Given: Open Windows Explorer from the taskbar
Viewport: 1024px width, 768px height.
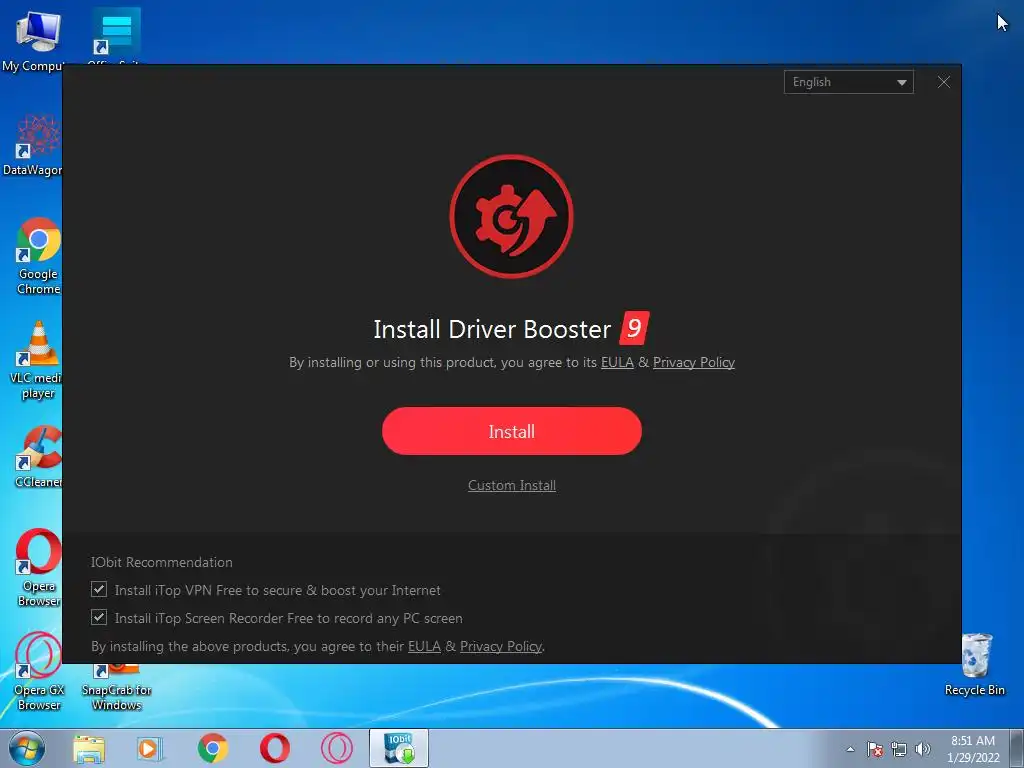Looking at the screenshot, I should [x=89, y=748].
